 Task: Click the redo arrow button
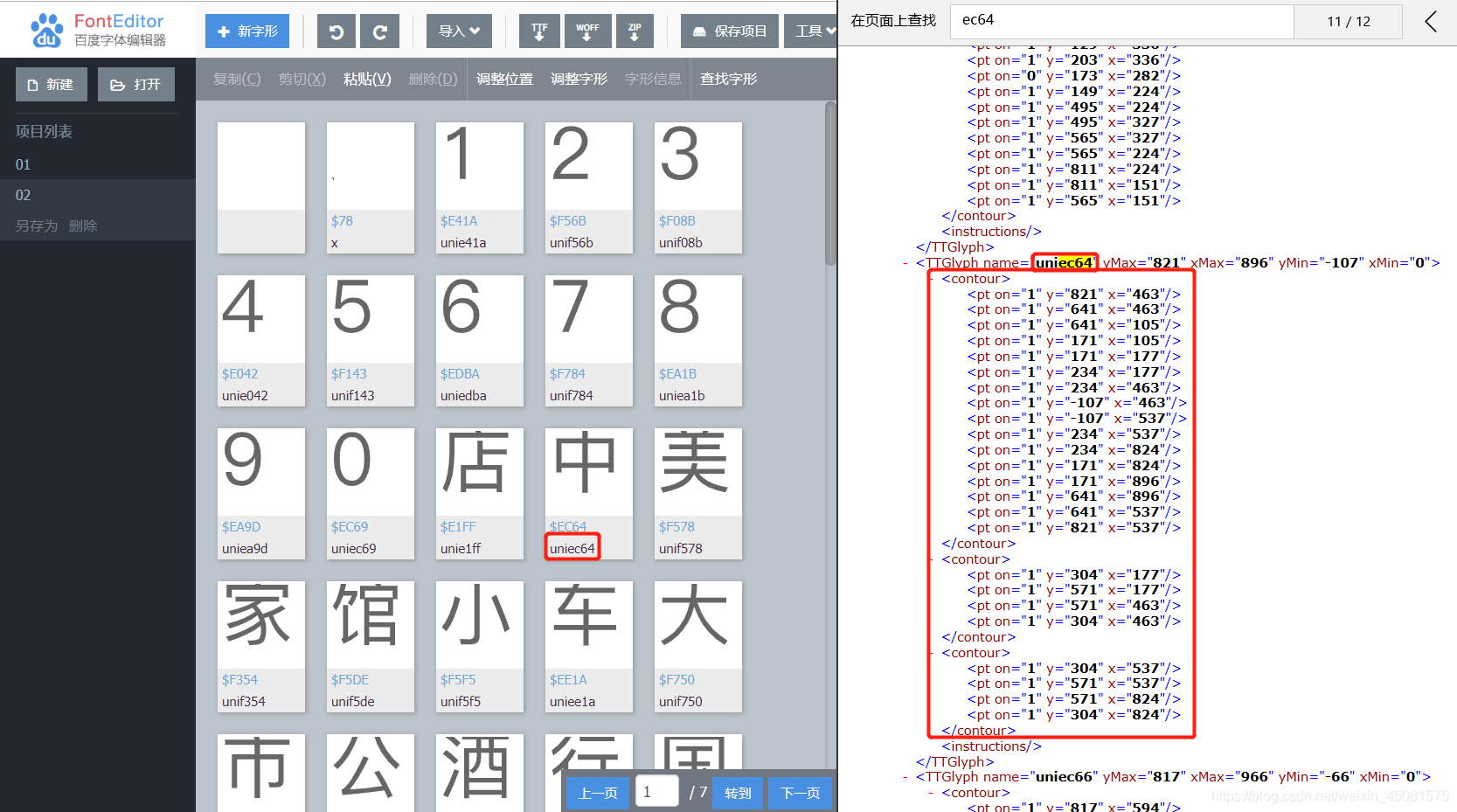[379, 31]
